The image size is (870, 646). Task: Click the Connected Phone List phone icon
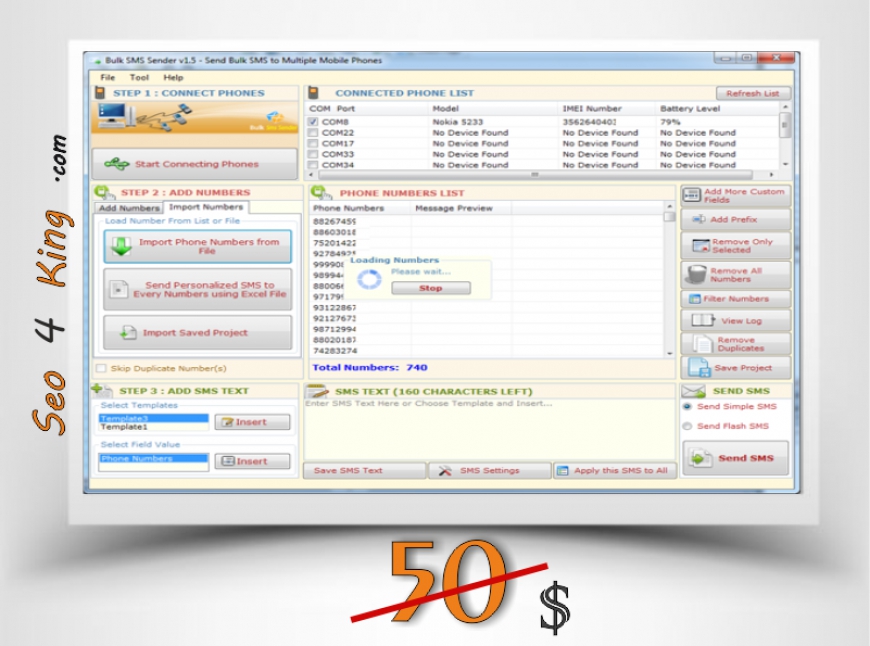click(x=313, y=93)
